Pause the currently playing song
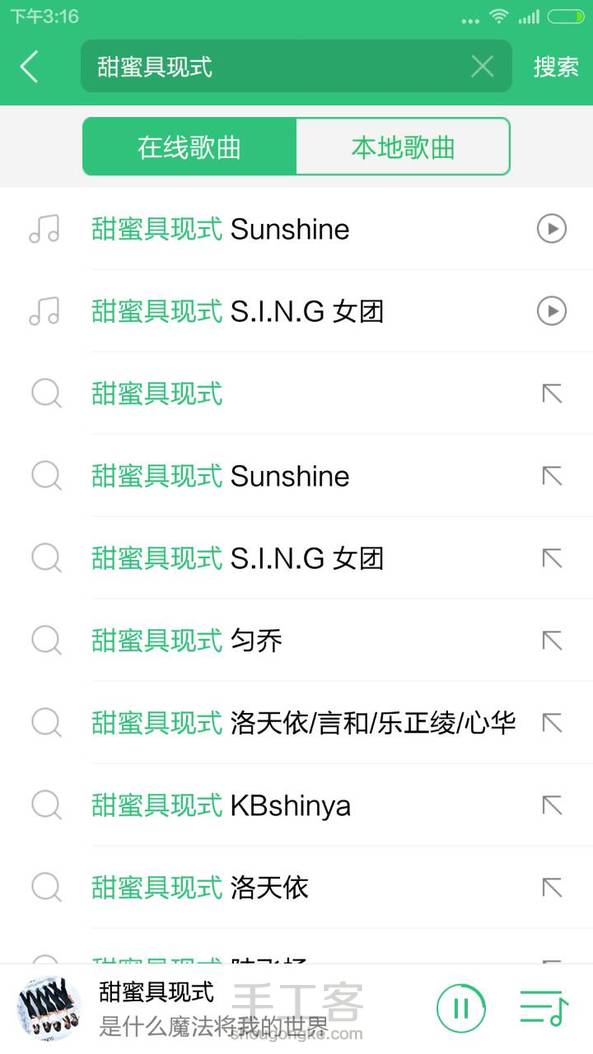The width and height of the screenshot is (593, 1054). click(x=461, y=1008)
